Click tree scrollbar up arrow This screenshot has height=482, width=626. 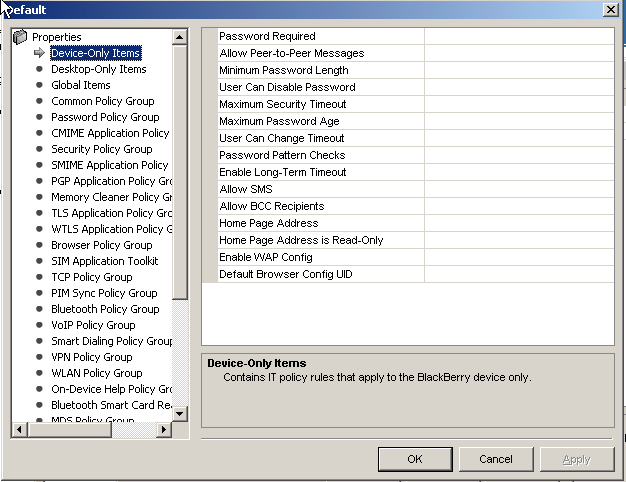[180, 38]
